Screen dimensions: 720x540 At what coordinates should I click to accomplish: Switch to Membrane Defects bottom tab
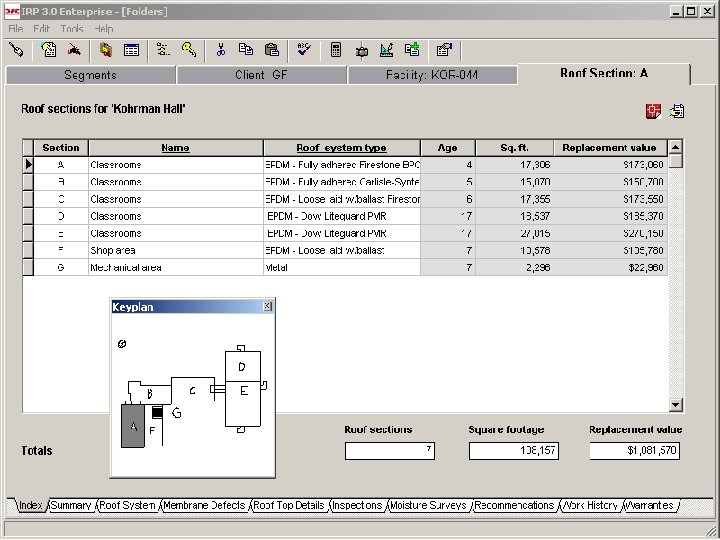(x=204, y=506)
